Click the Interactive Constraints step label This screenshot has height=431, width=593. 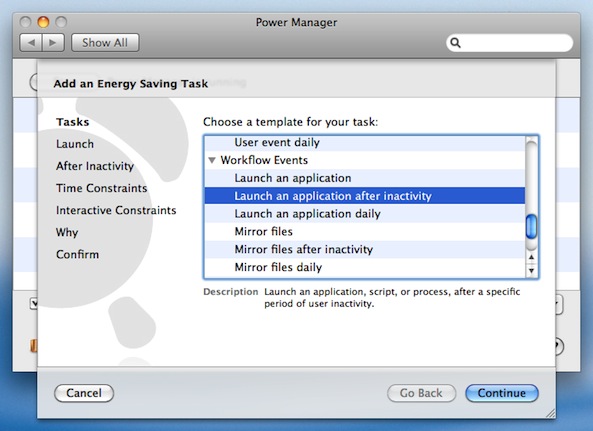(x=116, y=210)
